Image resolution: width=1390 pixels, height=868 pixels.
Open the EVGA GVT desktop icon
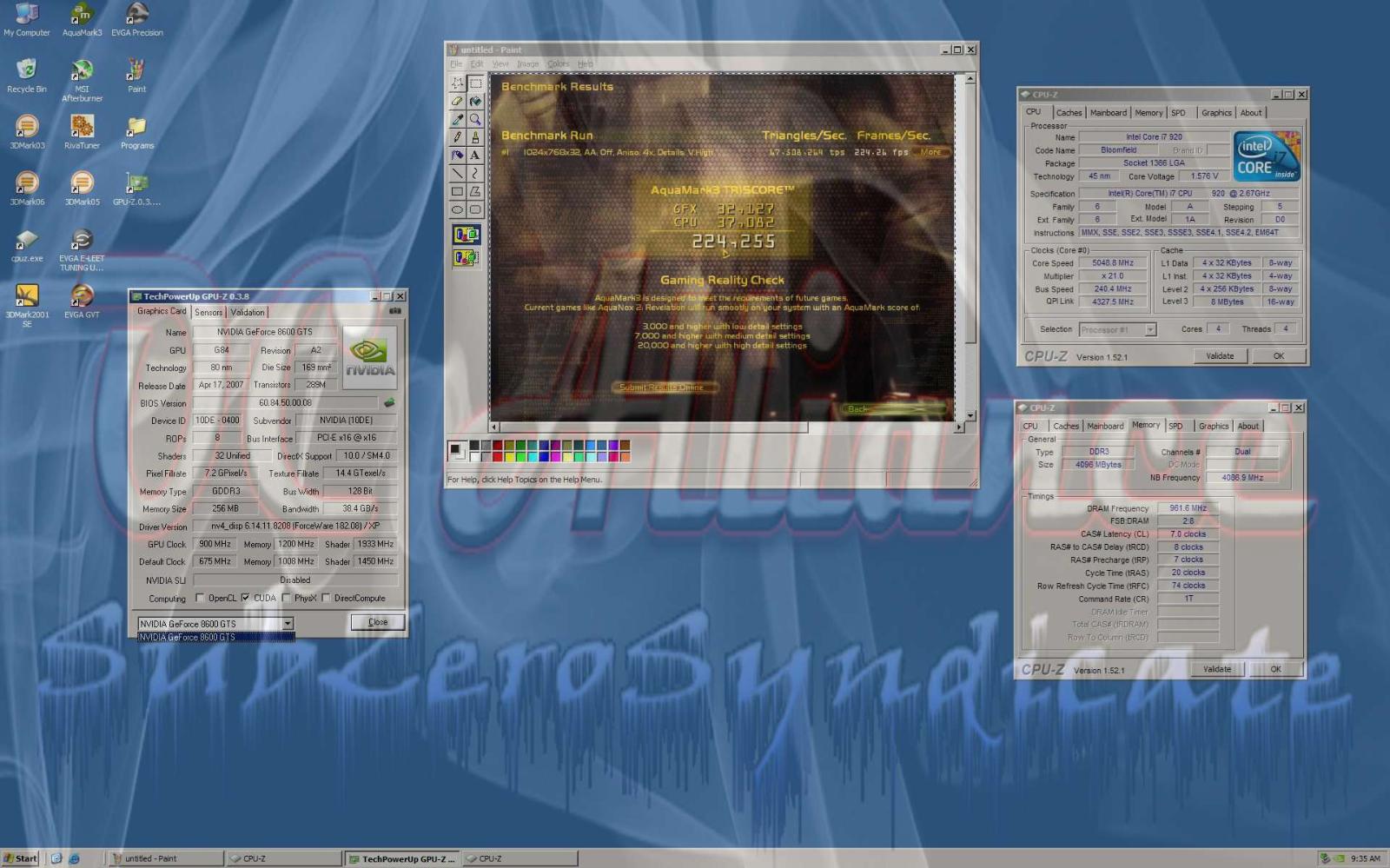click(82, 301)
